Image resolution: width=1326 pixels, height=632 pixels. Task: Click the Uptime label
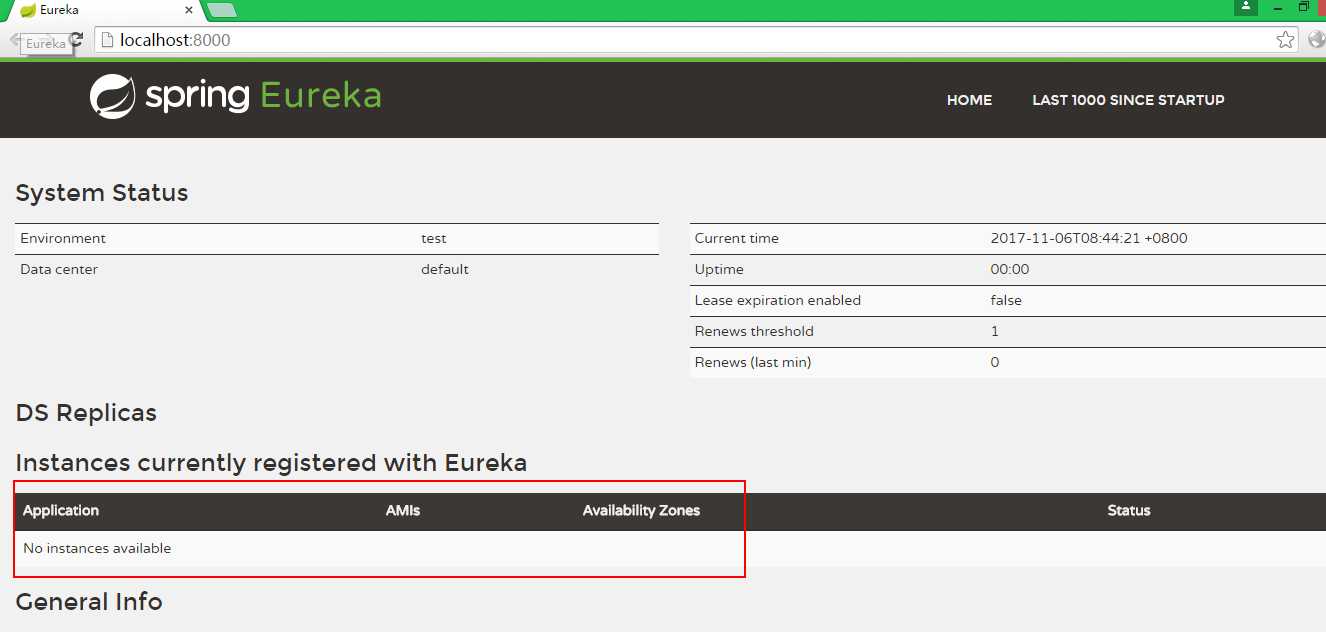pyautogui.click(x=719, y=269)
